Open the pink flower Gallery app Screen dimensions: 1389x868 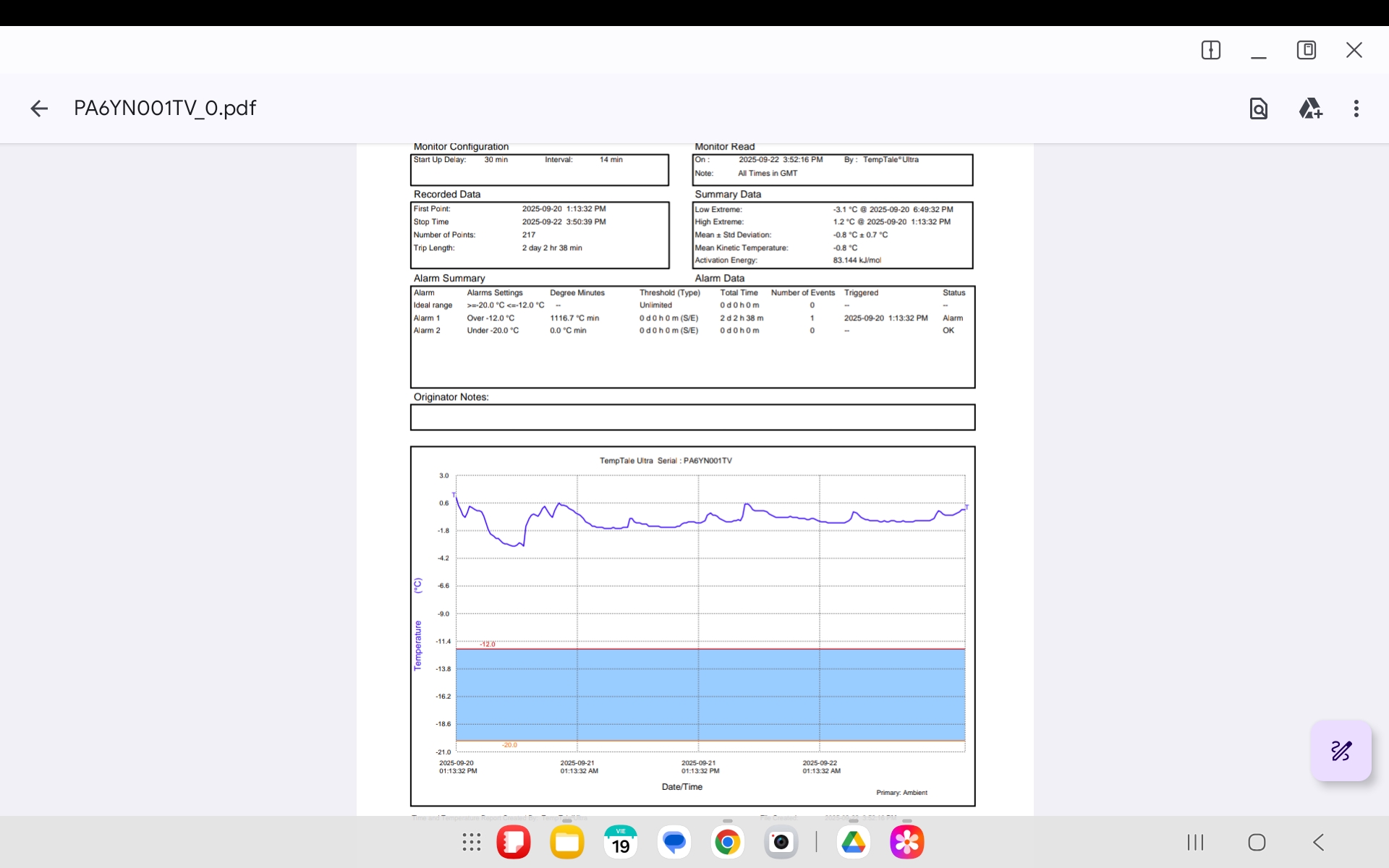(907, 842)
